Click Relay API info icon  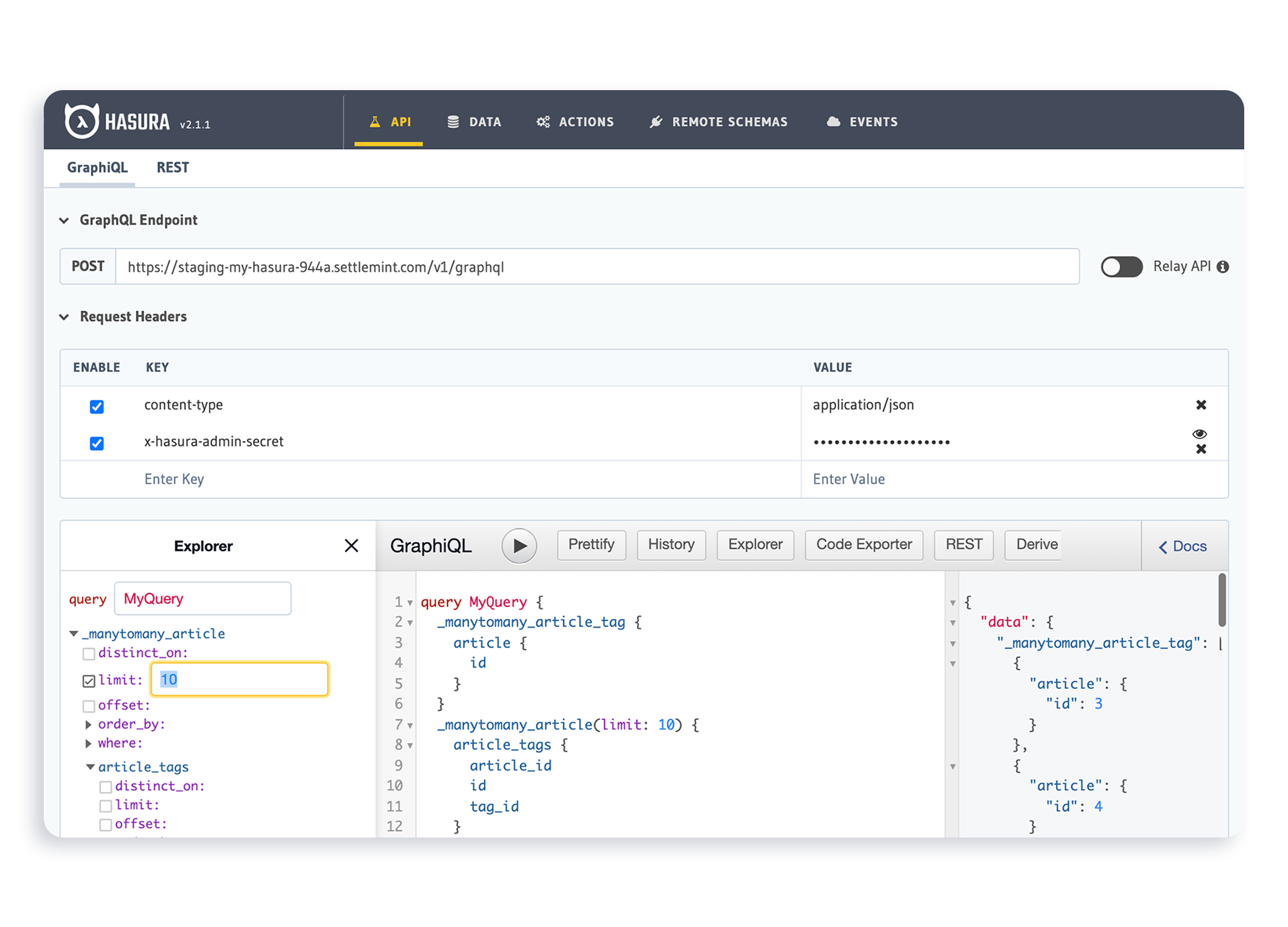1223,267
